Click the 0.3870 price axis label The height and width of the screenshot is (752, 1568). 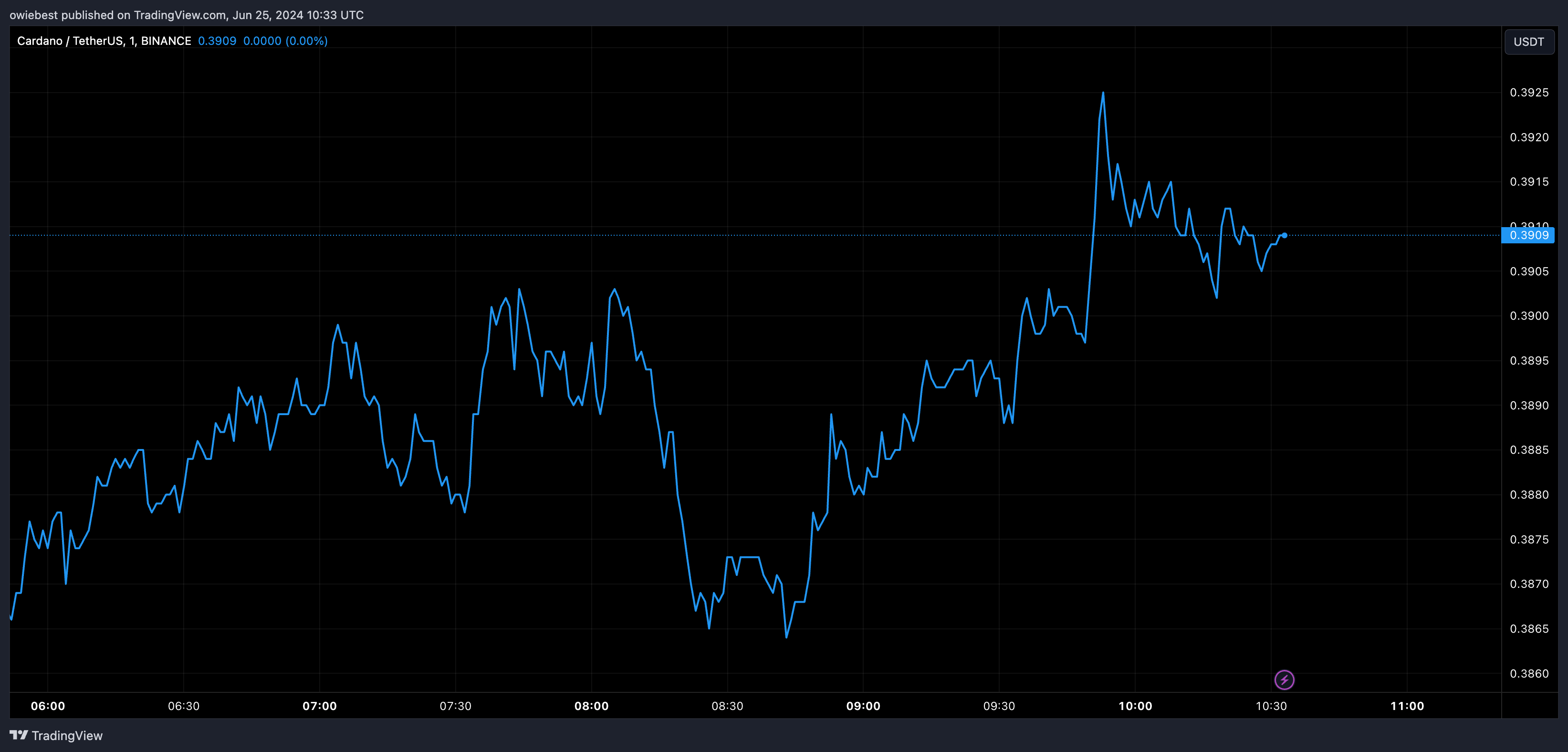click(x=1529, y=584)
